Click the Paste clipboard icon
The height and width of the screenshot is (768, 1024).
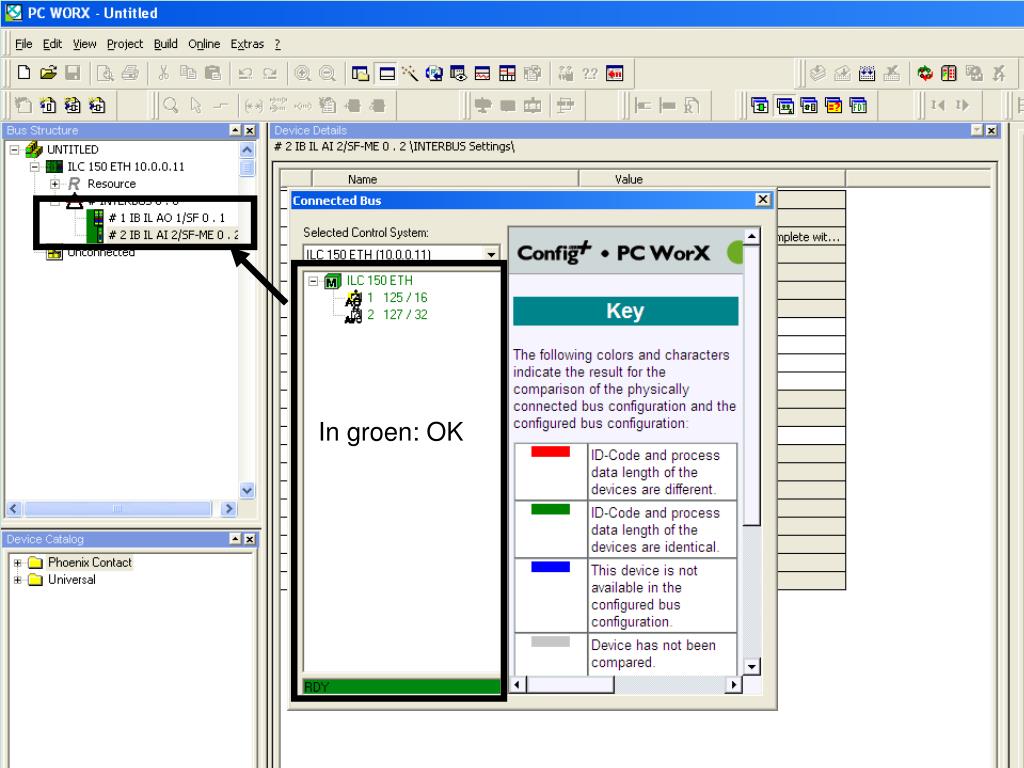point(213,72)
